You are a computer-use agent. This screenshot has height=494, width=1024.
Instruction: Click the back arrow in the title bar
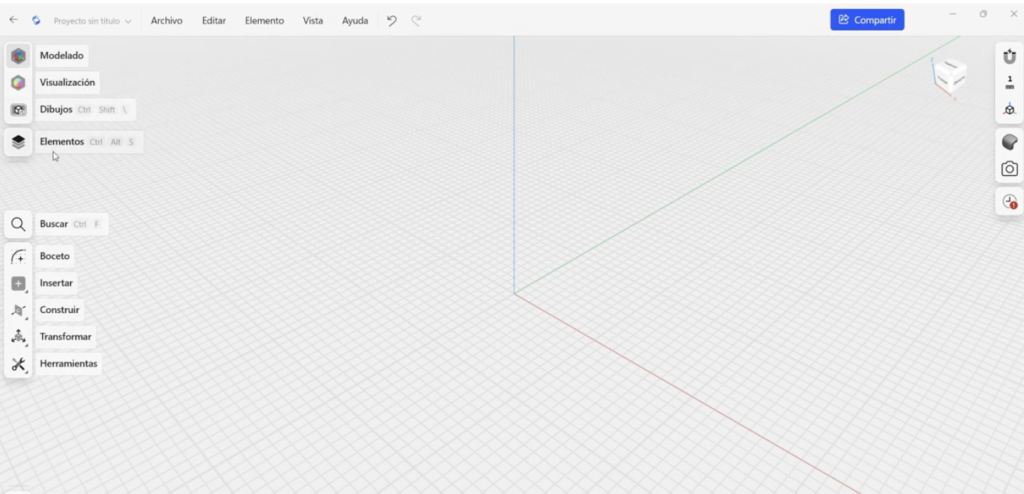(x=13, y=20)
